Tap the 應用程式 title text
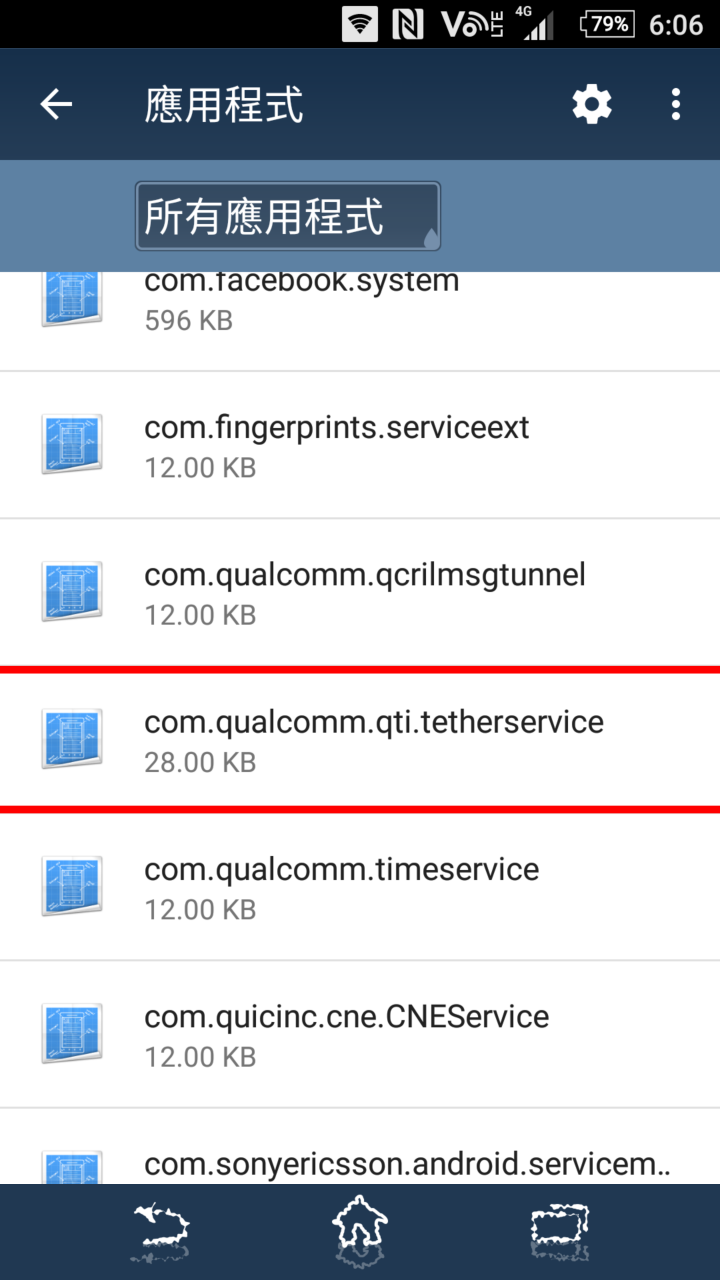 [x=224, y=105]
